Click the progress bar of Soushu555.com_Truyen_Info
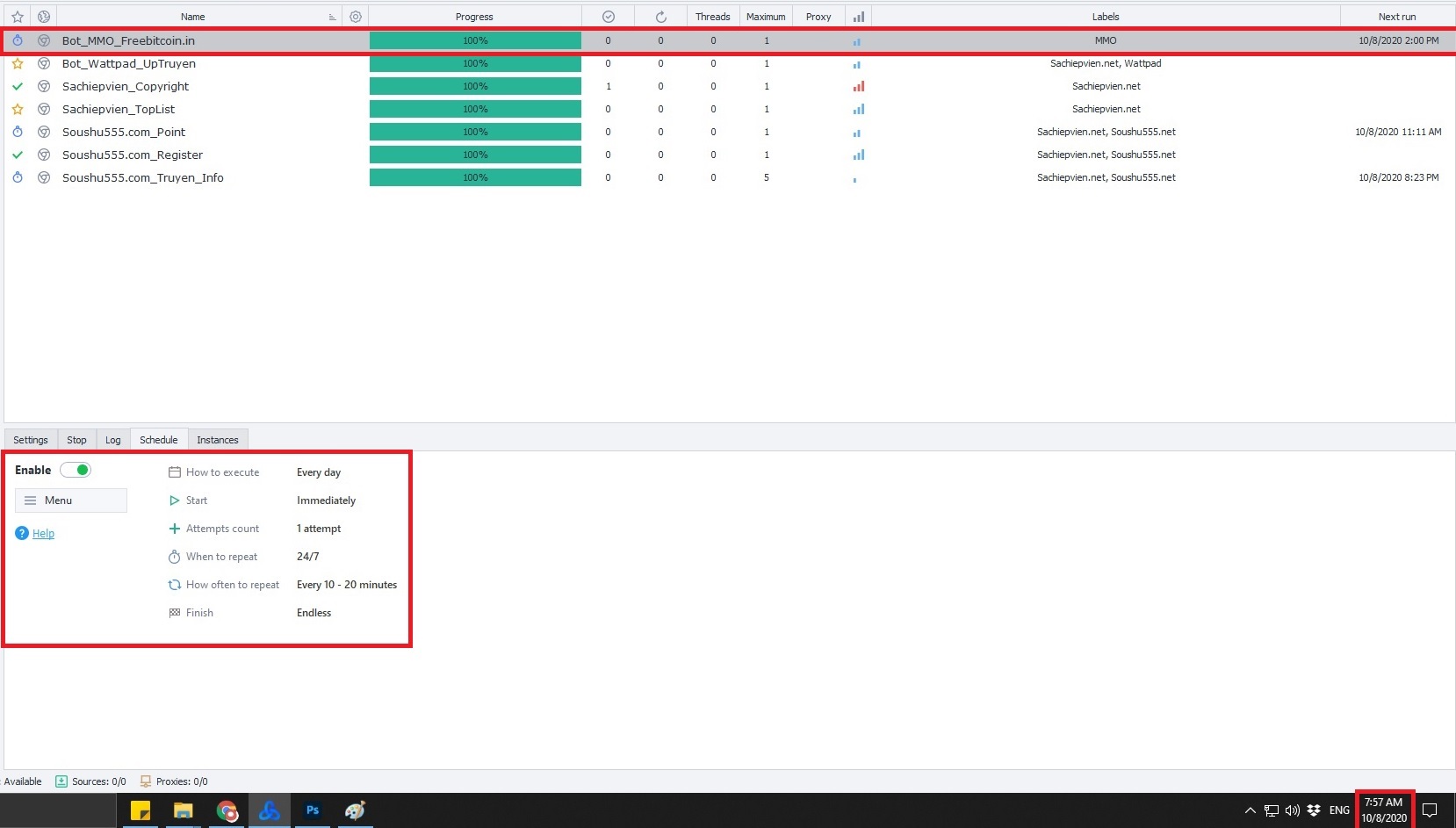The width and height of the screenshot is (1456, 828). click(475, 177)
